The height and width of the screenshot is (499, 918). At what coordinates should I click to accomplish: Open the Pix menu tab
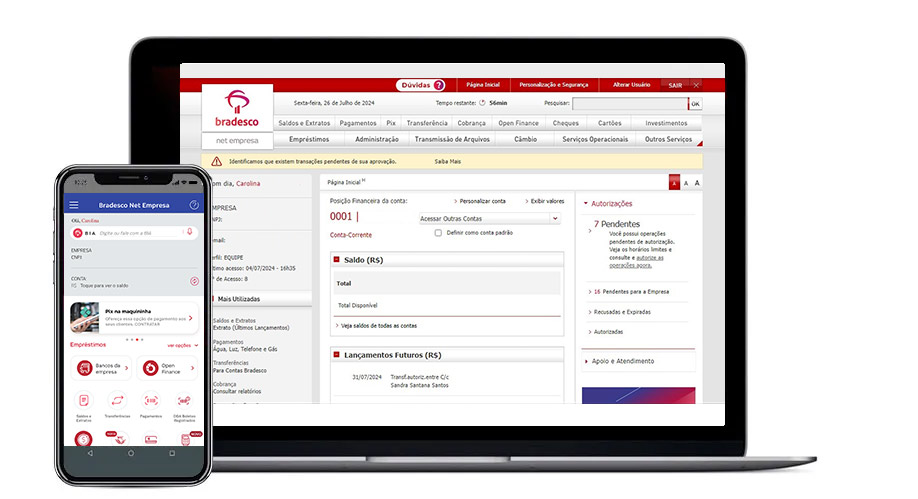(392, 123)
